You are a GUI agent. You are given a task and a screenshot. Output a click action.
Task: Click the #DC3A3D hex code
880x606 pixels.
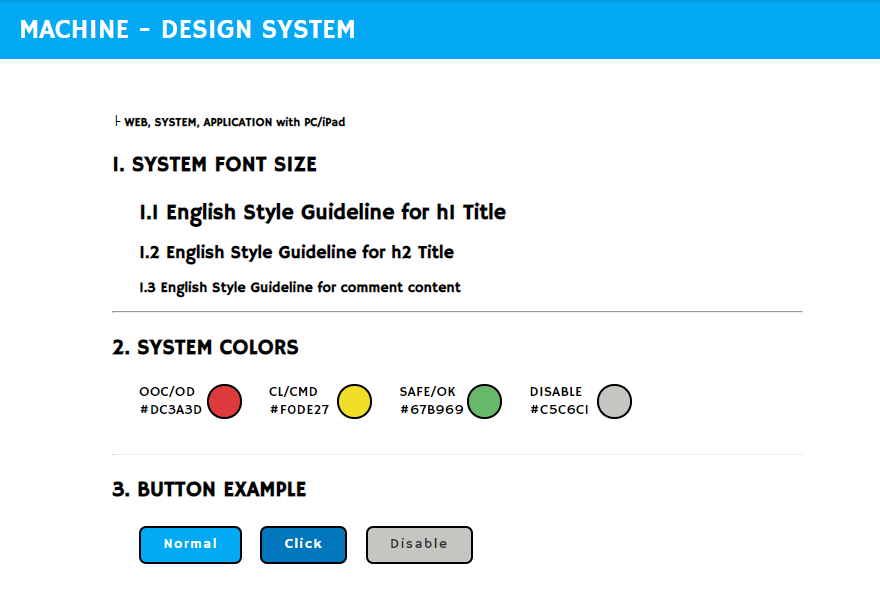tap(171, 410)
